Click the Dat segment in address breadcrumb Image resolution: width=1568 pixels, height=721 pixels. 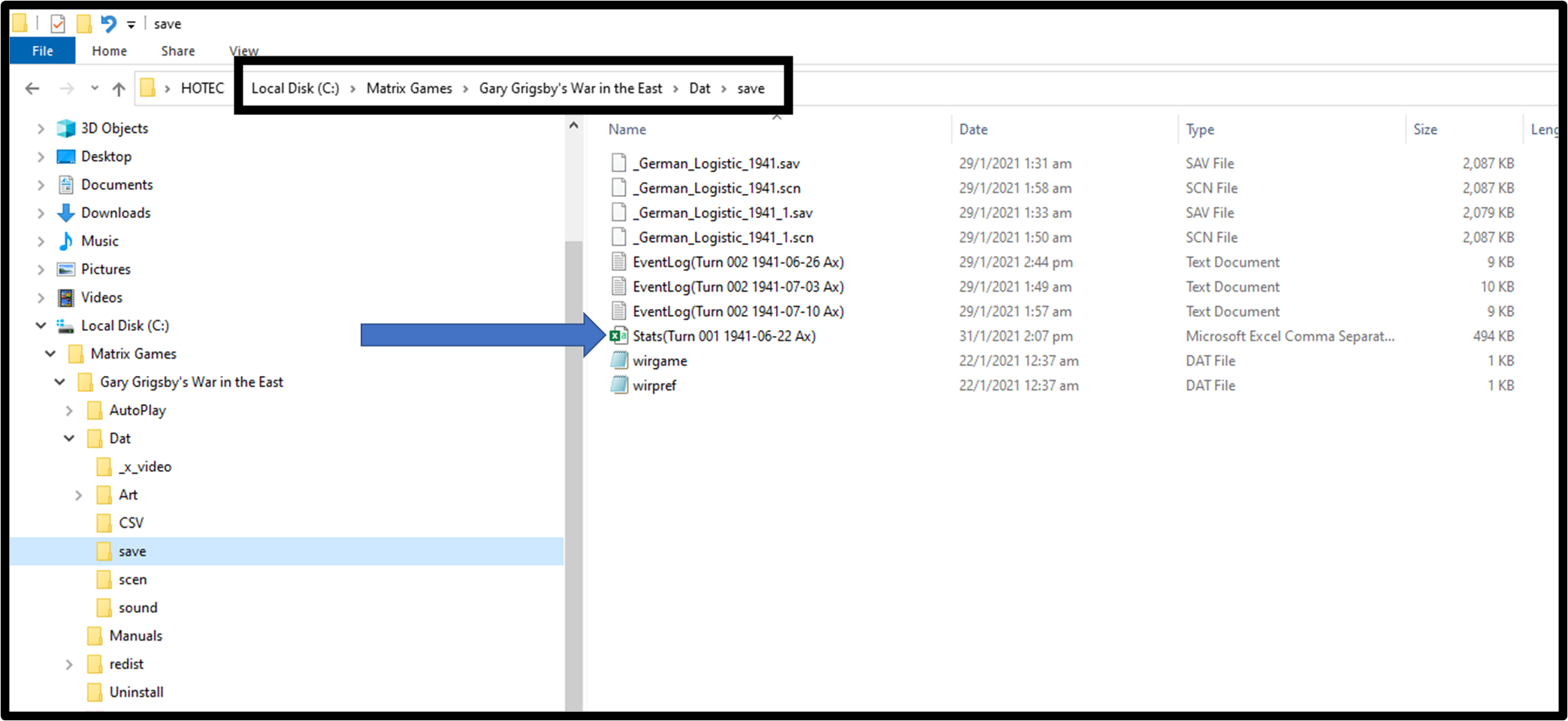tap(699, 89)
